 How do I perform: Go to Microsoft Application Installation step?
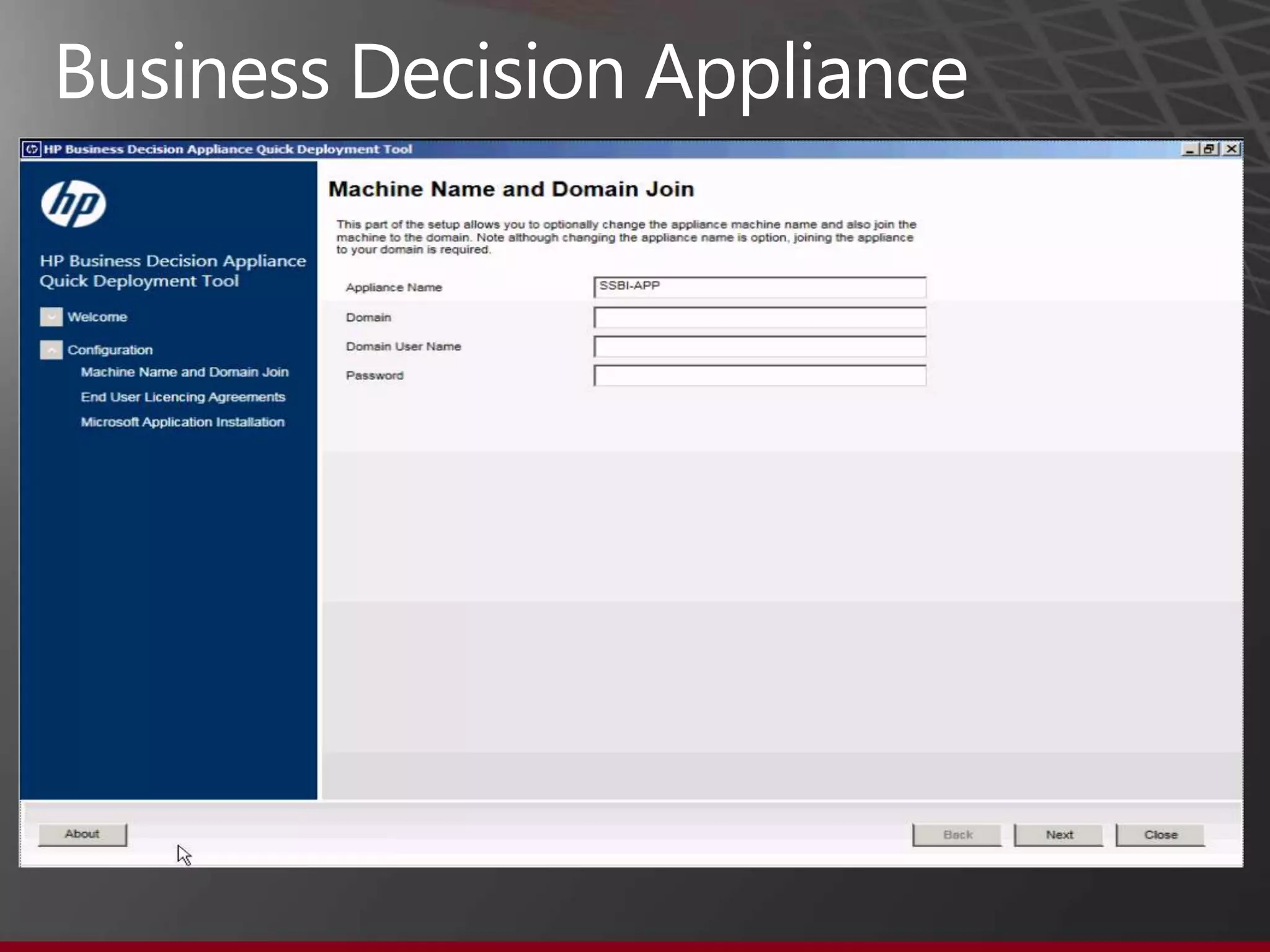(x=183, y=421)
